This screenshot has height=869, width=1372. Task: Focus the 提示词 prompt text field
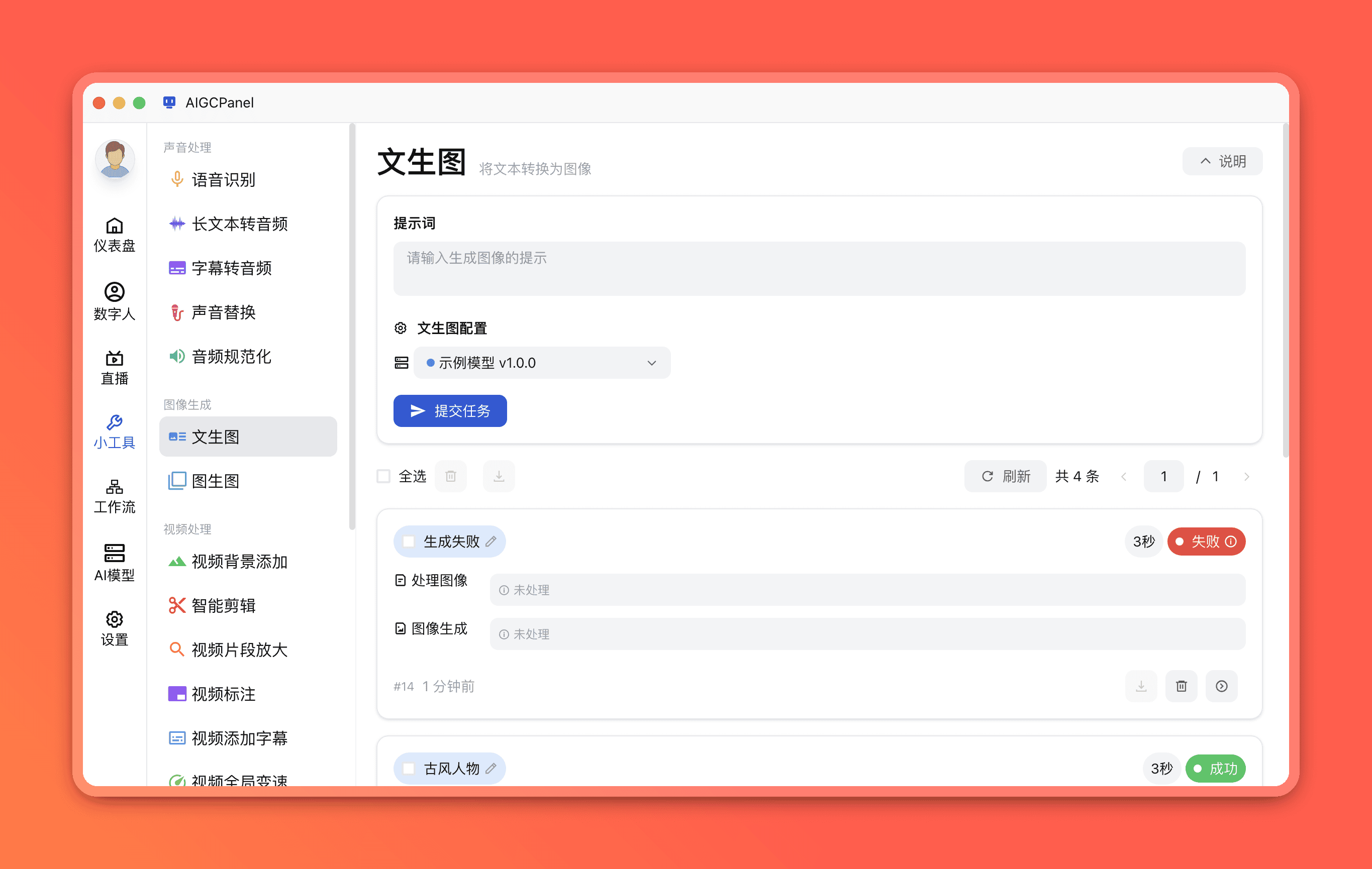click(x=819, y=268)
